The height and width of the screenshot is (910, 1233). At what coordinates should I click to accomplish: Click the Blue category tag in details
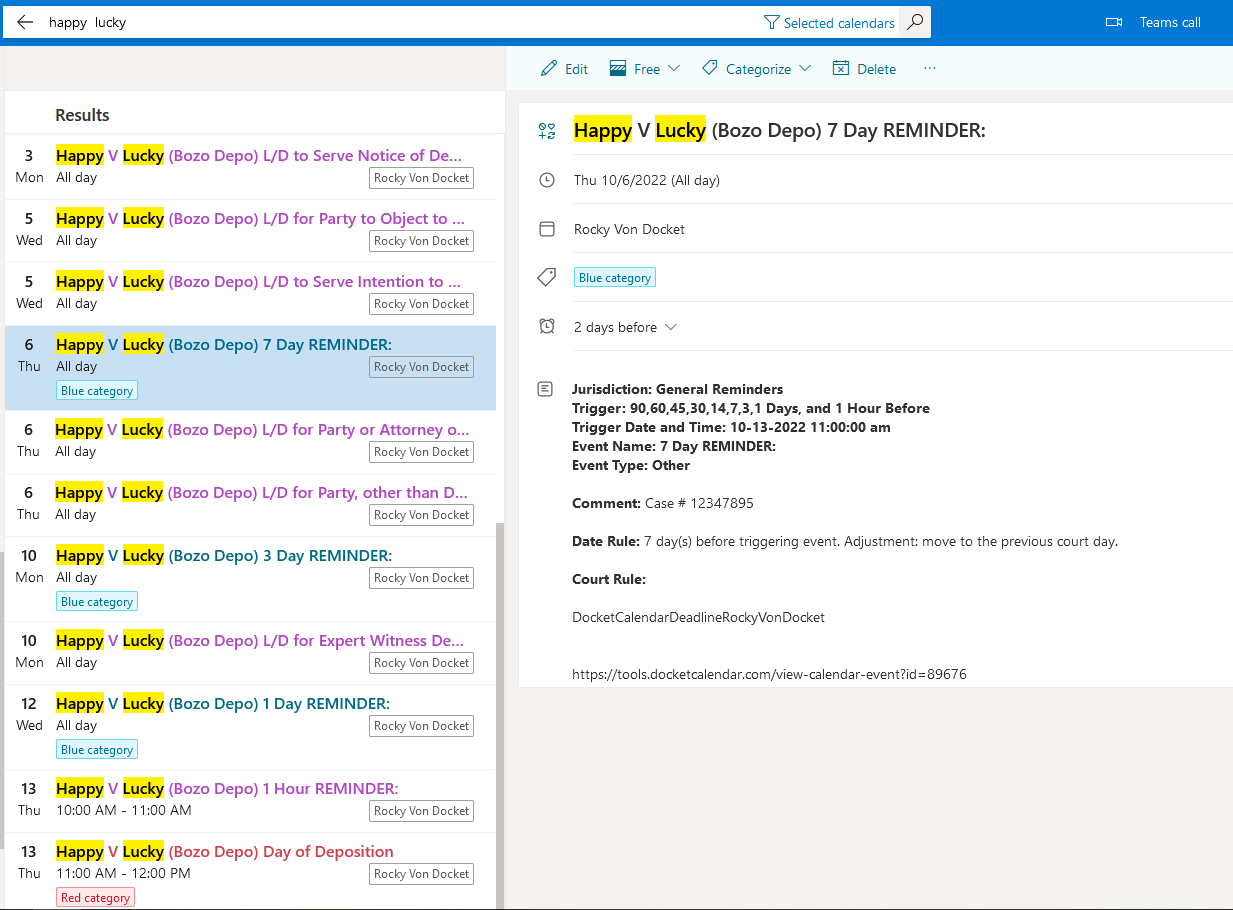click(614, 278)
